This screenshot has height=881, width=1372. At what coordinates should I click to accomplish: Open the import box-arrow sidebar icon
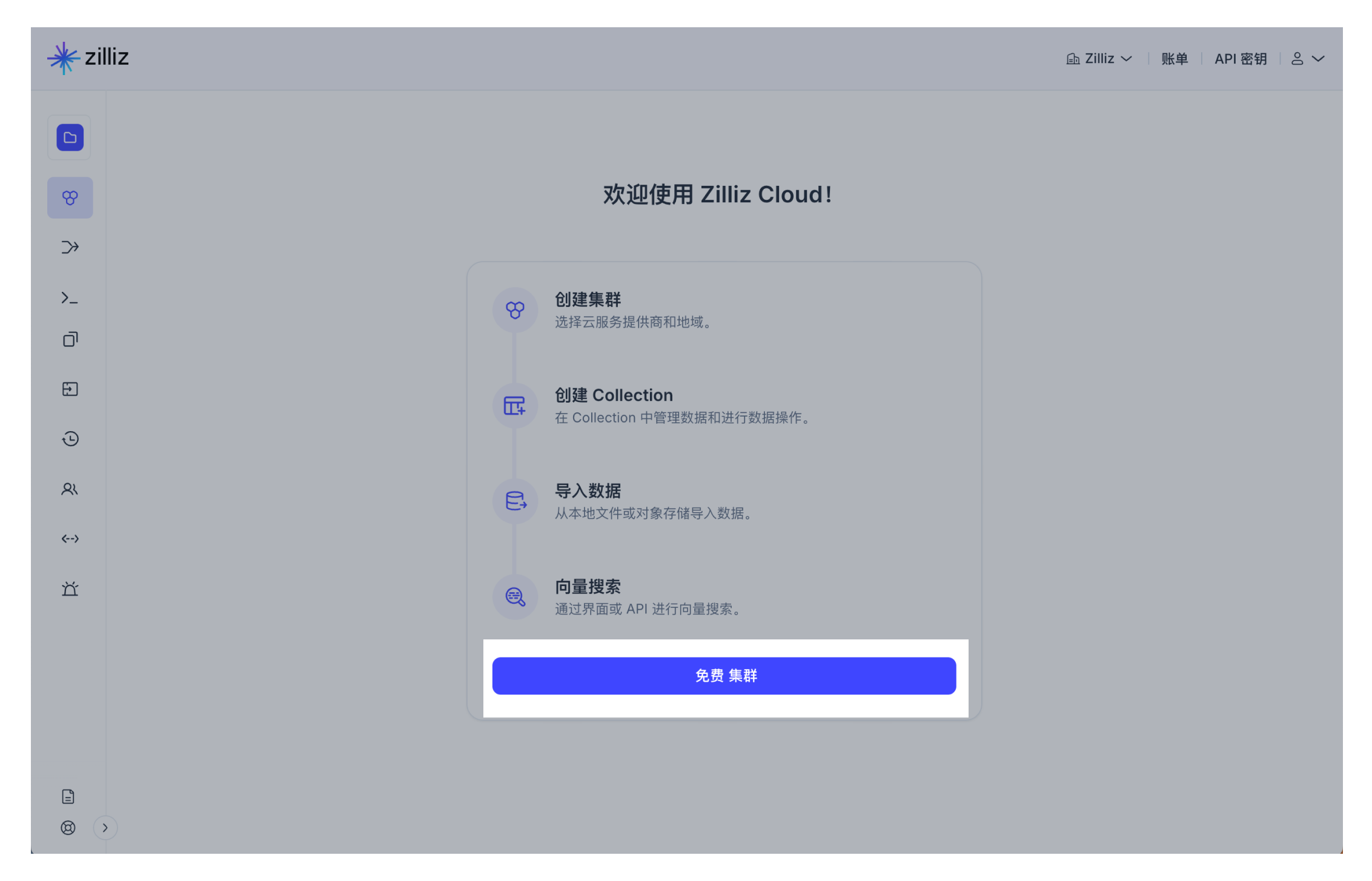(70, 389)
